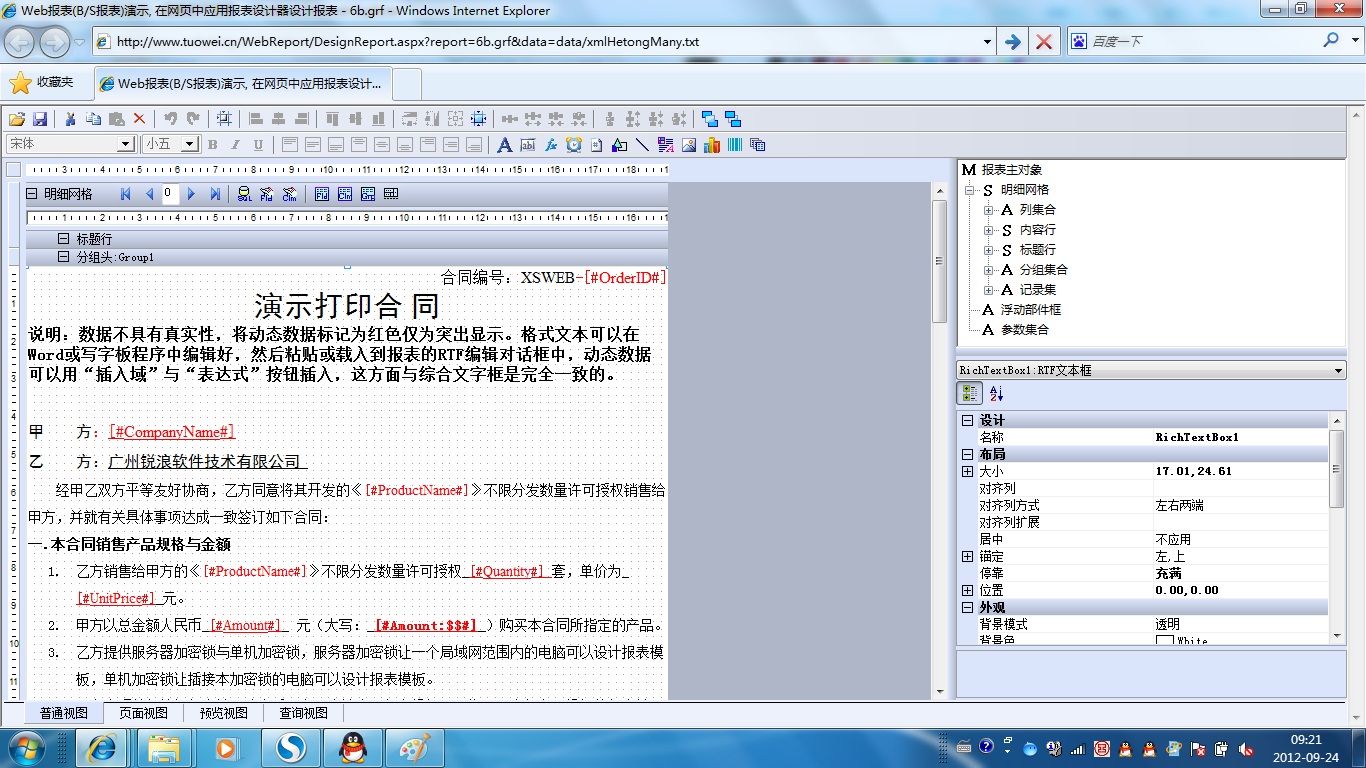Select the line drawing tool

tap(642, 145)
